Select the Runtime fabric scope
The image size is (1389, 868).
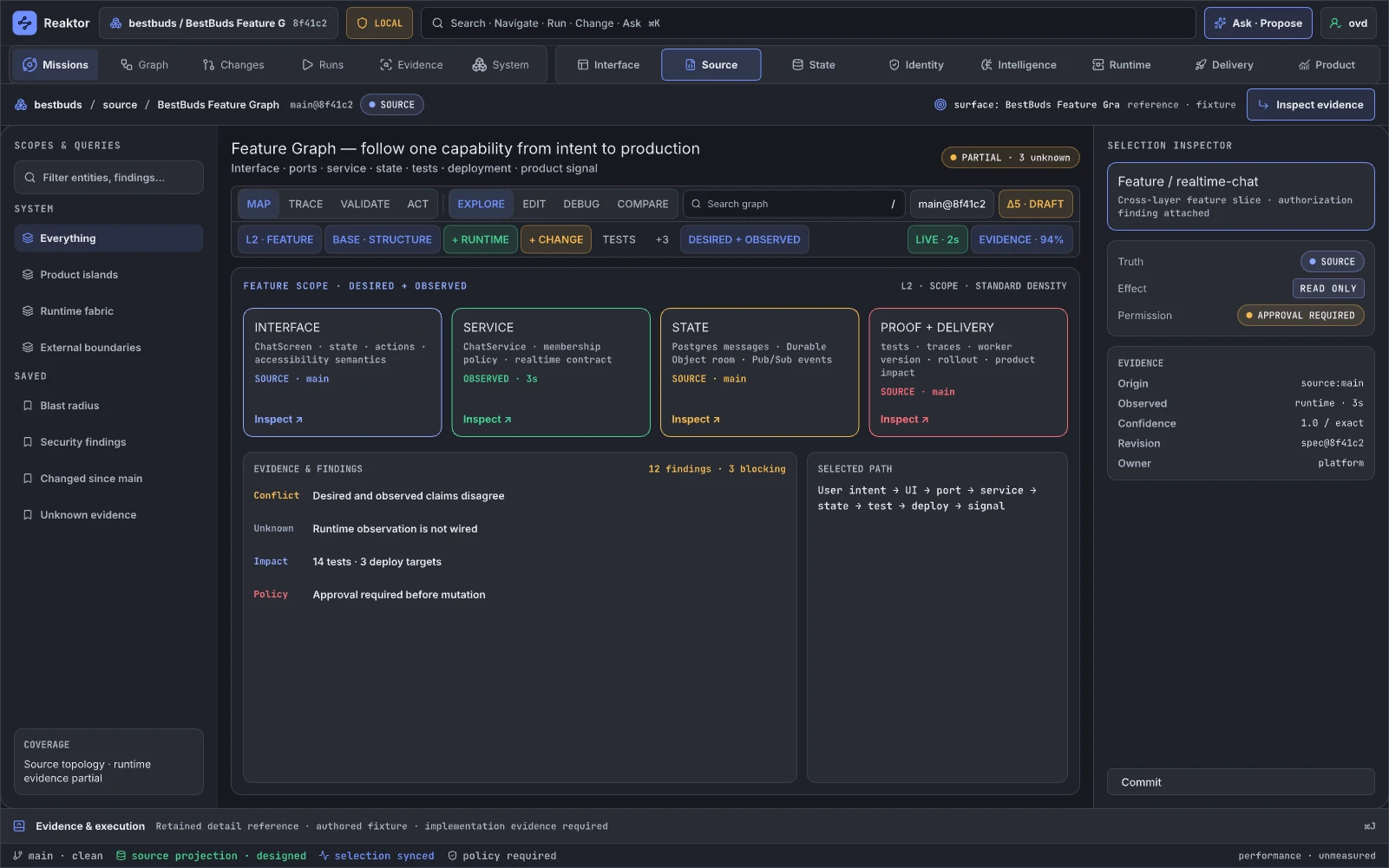coord(108,311)
